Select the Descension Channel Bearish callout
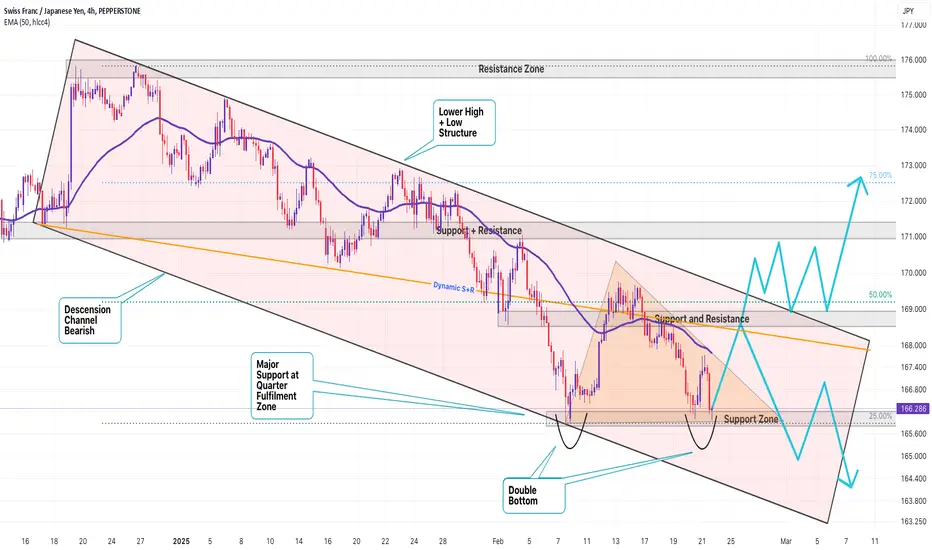 pos(90,320)
